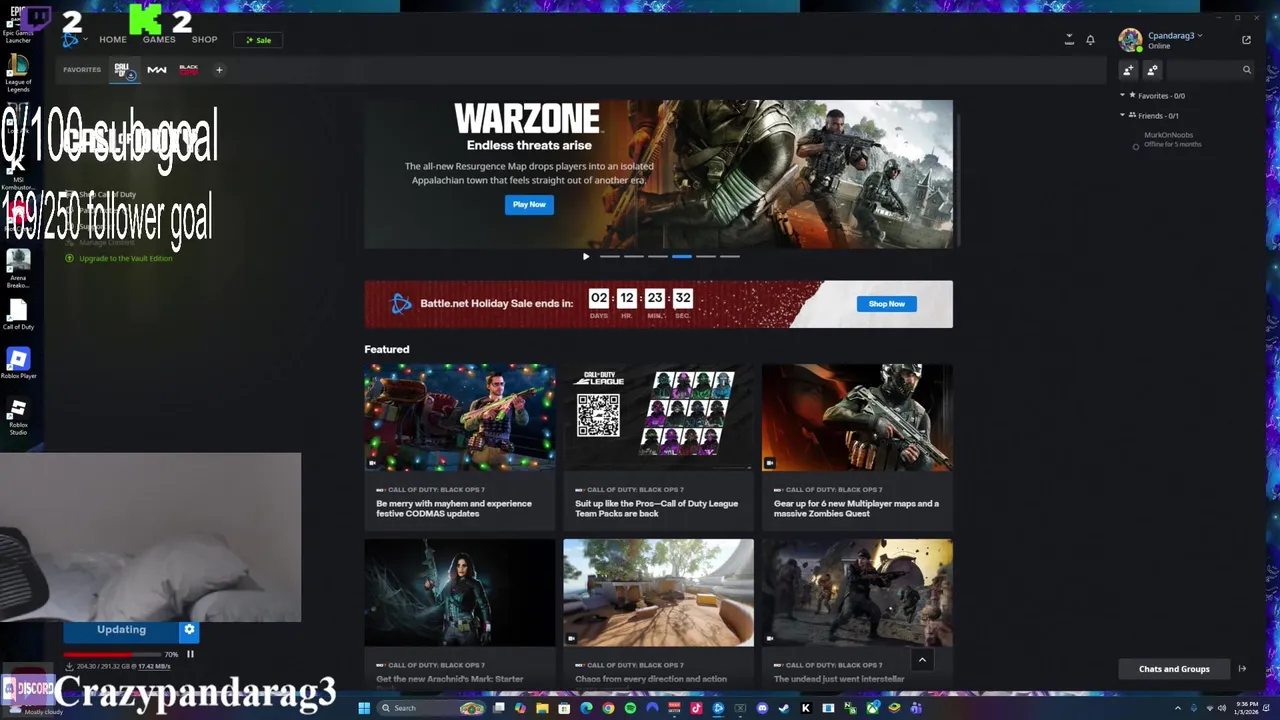This screenshot has width=1280, height=720.
Task: Click Upgrade to the Vault Edition
Action: [x=119, y=258]
